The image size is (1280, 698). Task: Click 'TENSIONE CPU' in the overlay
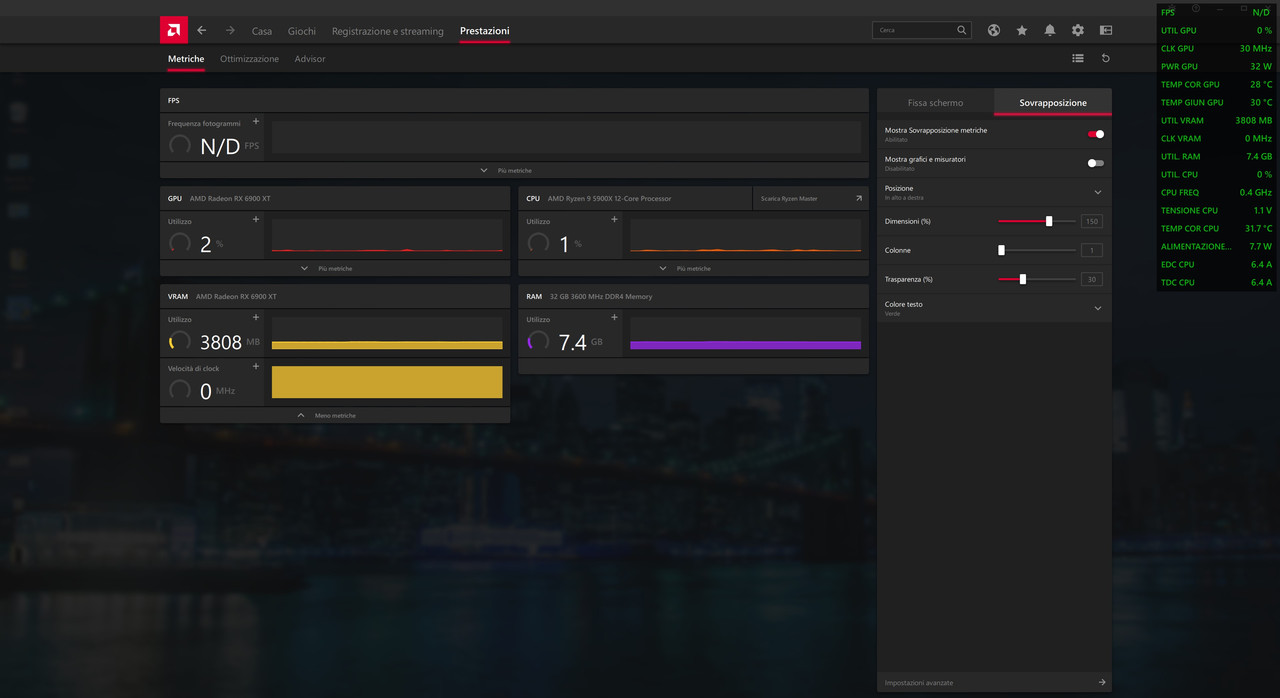click(1189, 210)
